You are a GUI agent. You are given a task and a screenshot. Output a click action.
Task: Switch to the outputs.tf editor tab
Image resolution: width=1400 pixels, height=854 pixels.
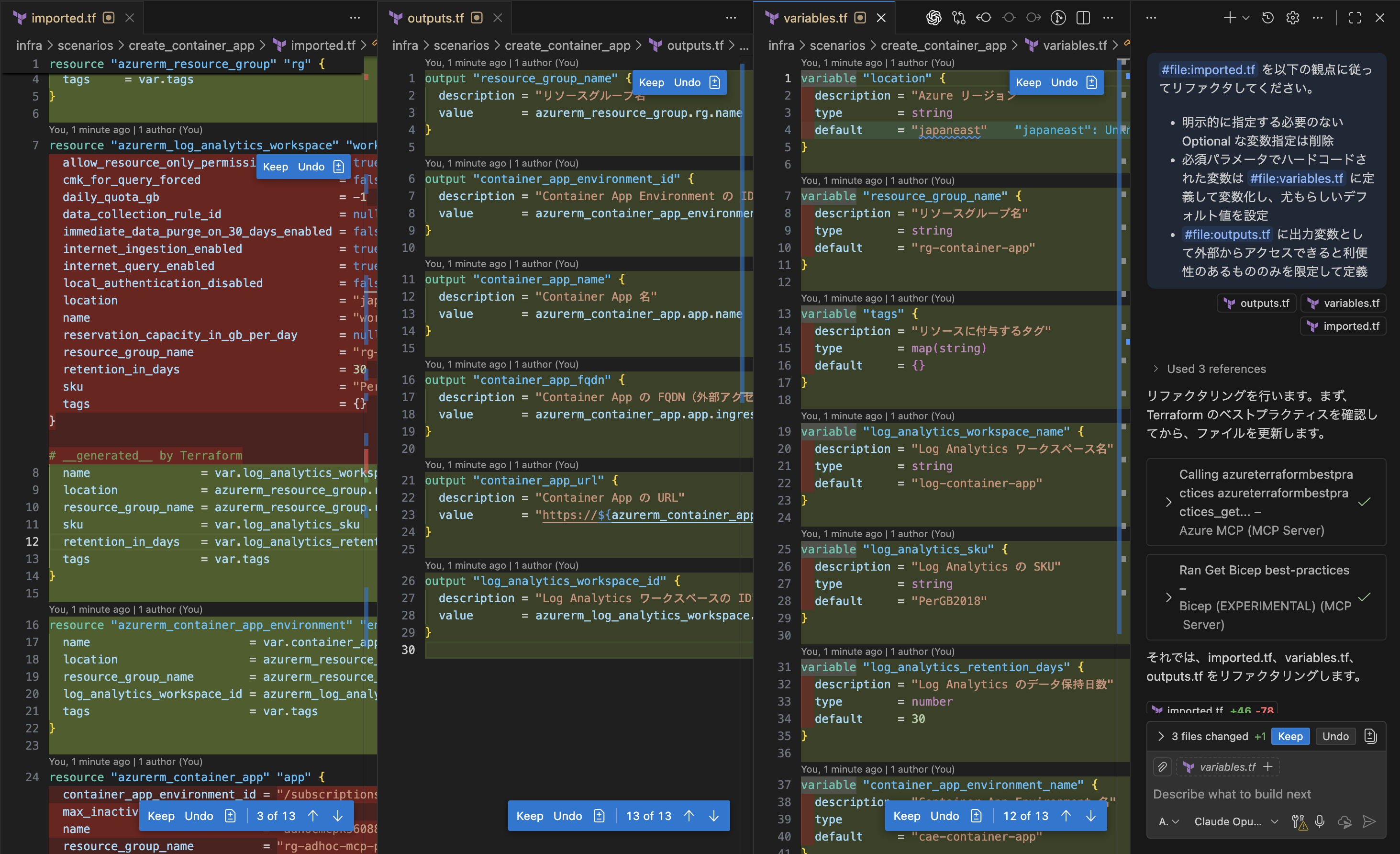pos(435,18)
